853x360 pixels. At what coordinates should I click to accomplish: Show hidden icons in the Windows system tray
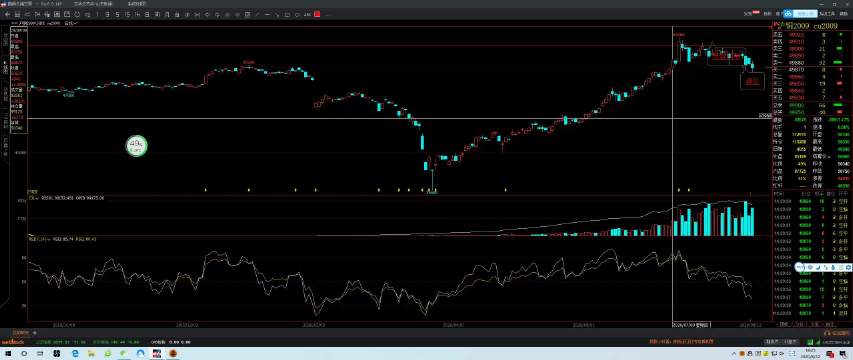tap(734, 353)
